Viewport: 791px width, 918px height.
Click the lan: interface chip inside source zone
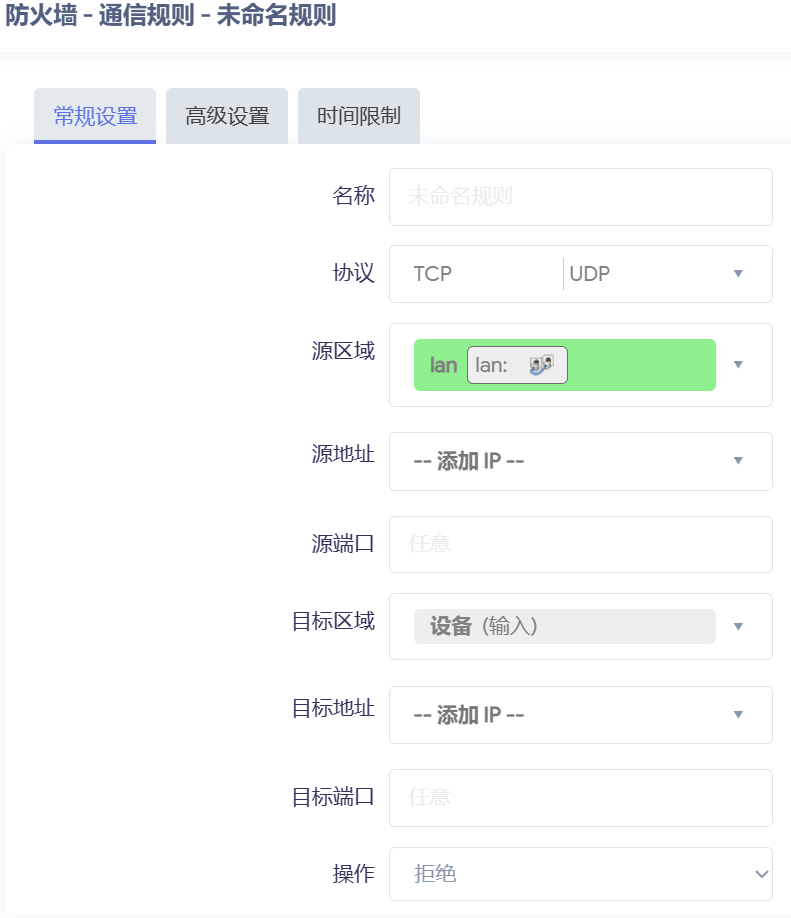point(516,365)
